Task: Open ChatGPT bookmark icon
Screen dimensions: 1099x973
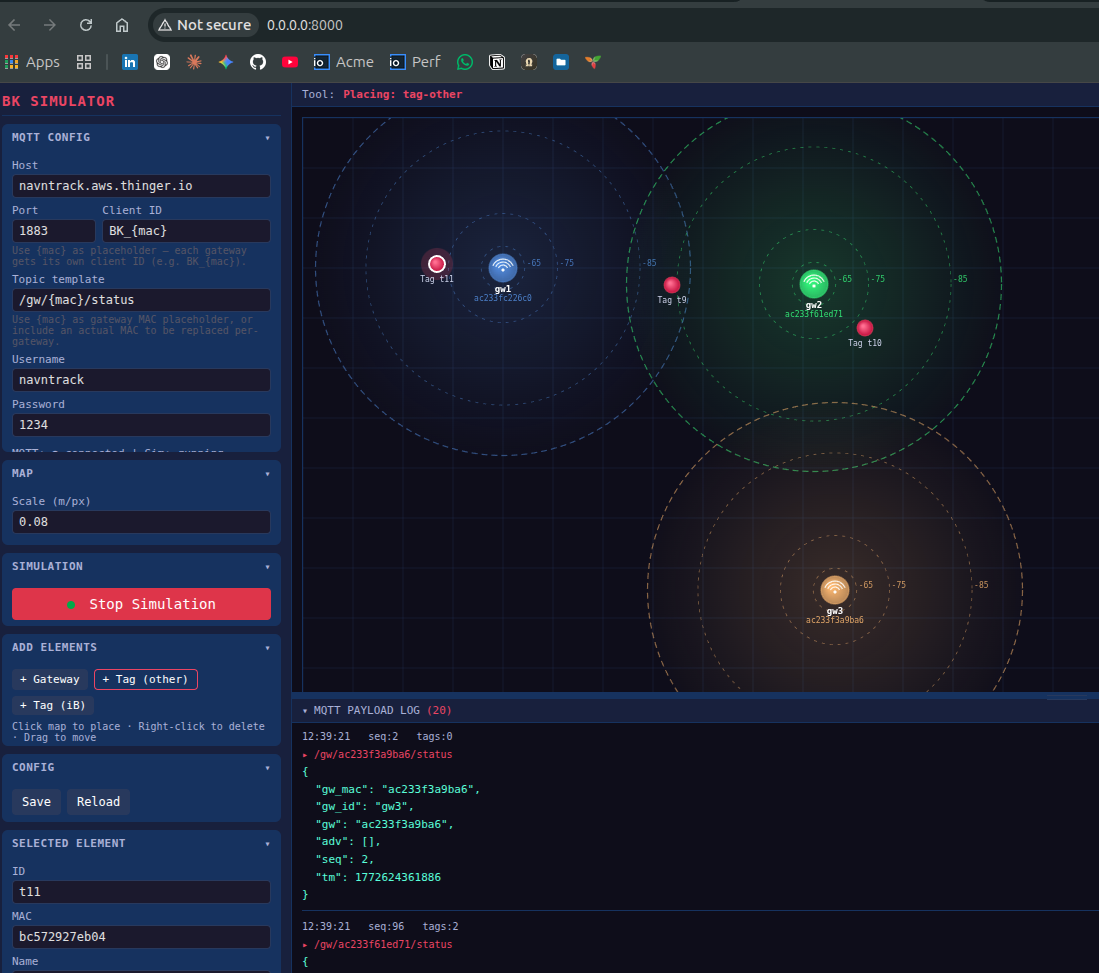Action: (x=162, y=62)
